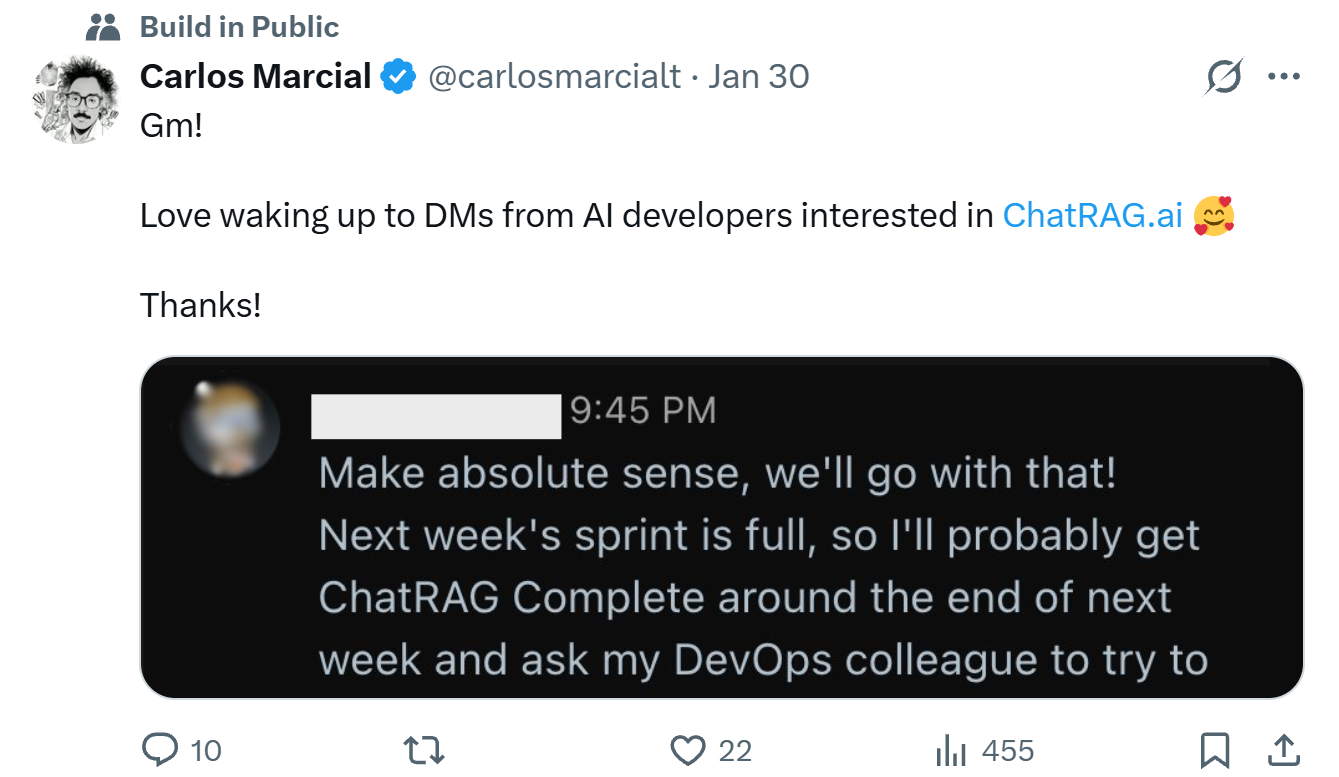Open the three-dot more options menu

click(x=1284, y=75)
